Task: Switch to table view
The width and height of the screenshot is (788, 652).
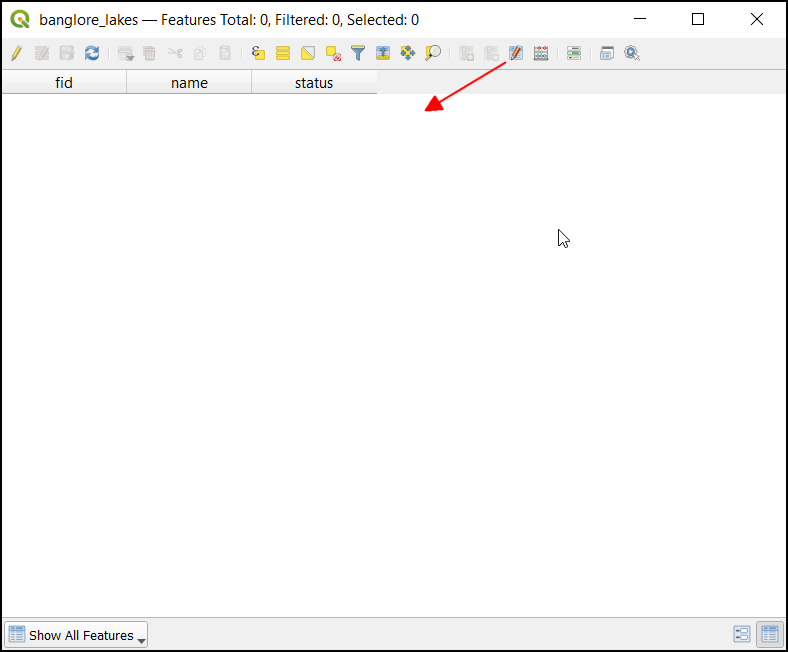Action: tap(770, 634)
